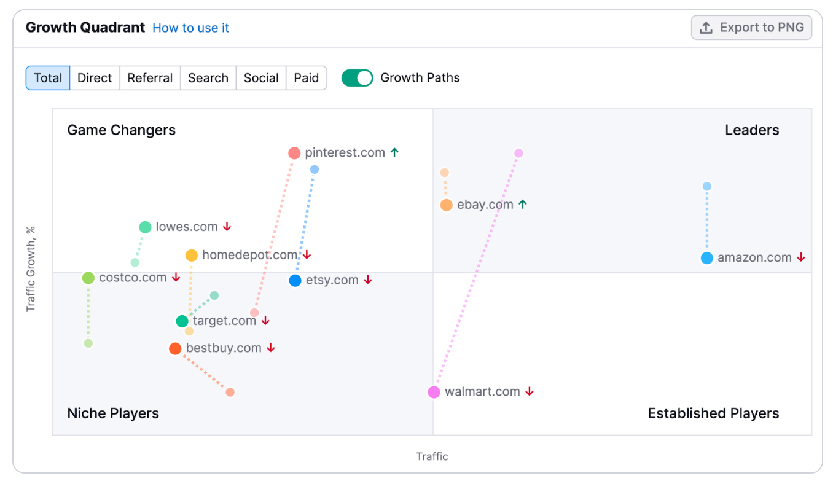Click amazon.com's faded previous-position point
Viewport: 832px width, 481px height.
coord(707,186)
